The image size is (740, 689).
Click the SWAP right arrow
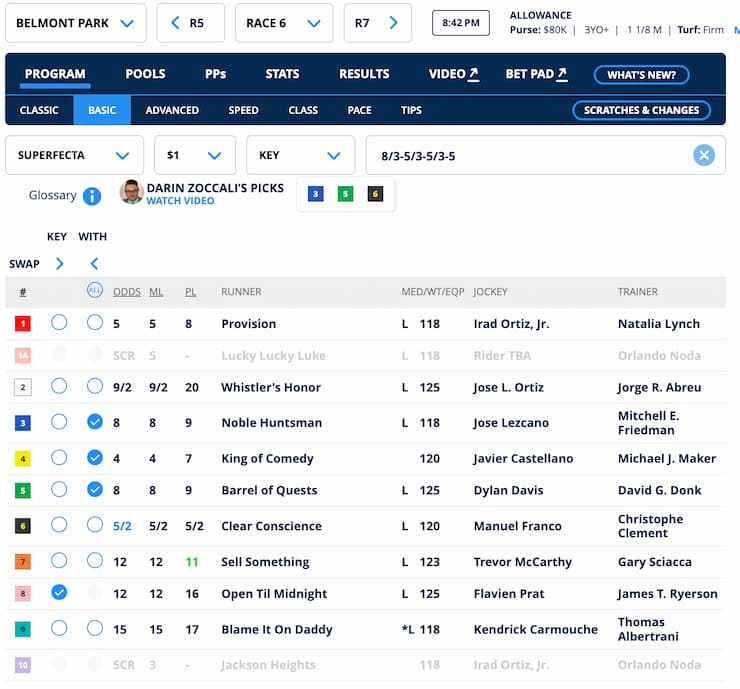pos(59,263)
